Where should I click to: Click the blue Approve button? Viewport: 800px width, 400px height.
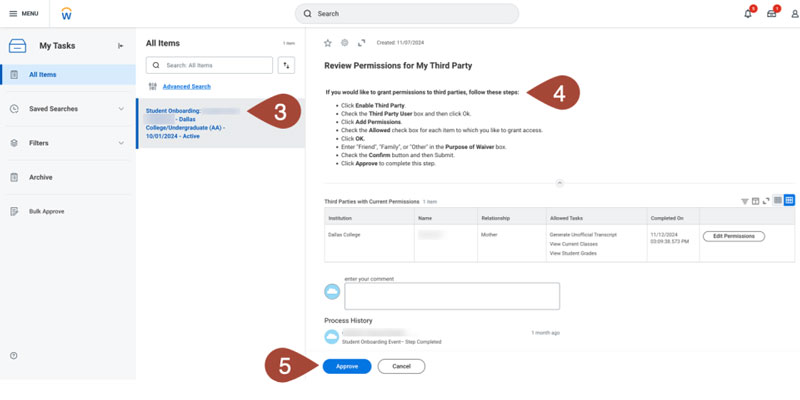[347, 367]
